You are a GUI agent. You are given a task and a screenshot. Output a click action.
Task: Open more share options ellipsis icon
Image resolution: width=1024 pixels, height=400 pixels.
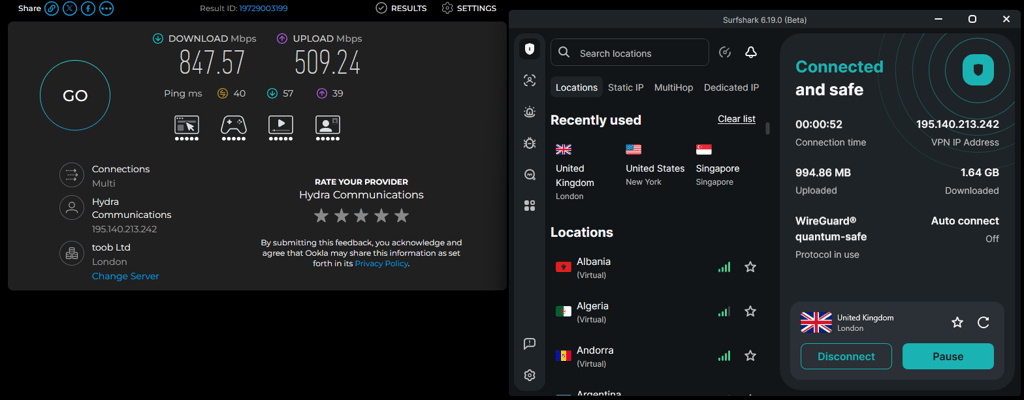(x=106, y=8)
